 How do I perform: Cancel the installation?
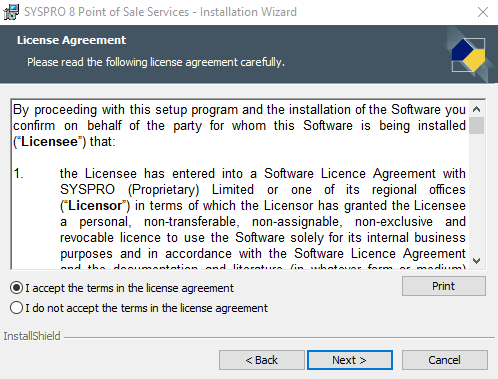pyautogui.click(x=445, y=360)
